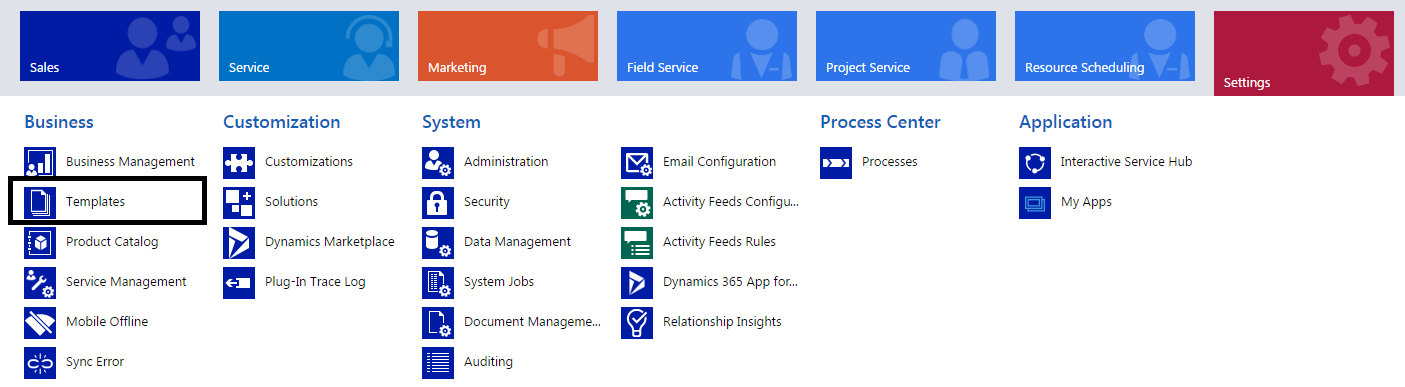This screenshot has height=387, width=1405.
Task: Go to the Administration link
Action: 506,162
